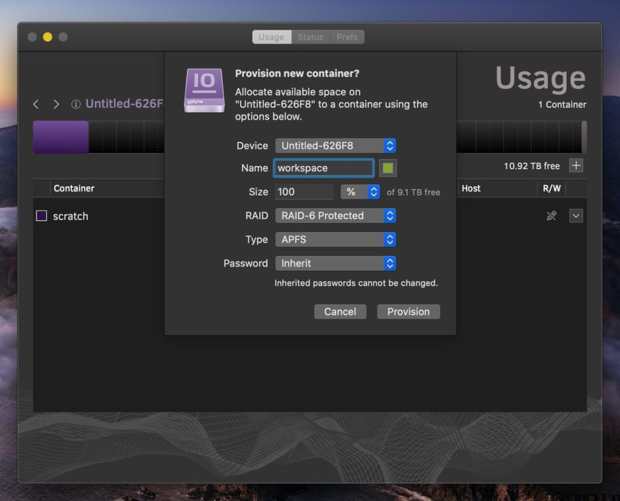Click the yellow minimize window button
This screenshot has height=501, width=620.
47,37
